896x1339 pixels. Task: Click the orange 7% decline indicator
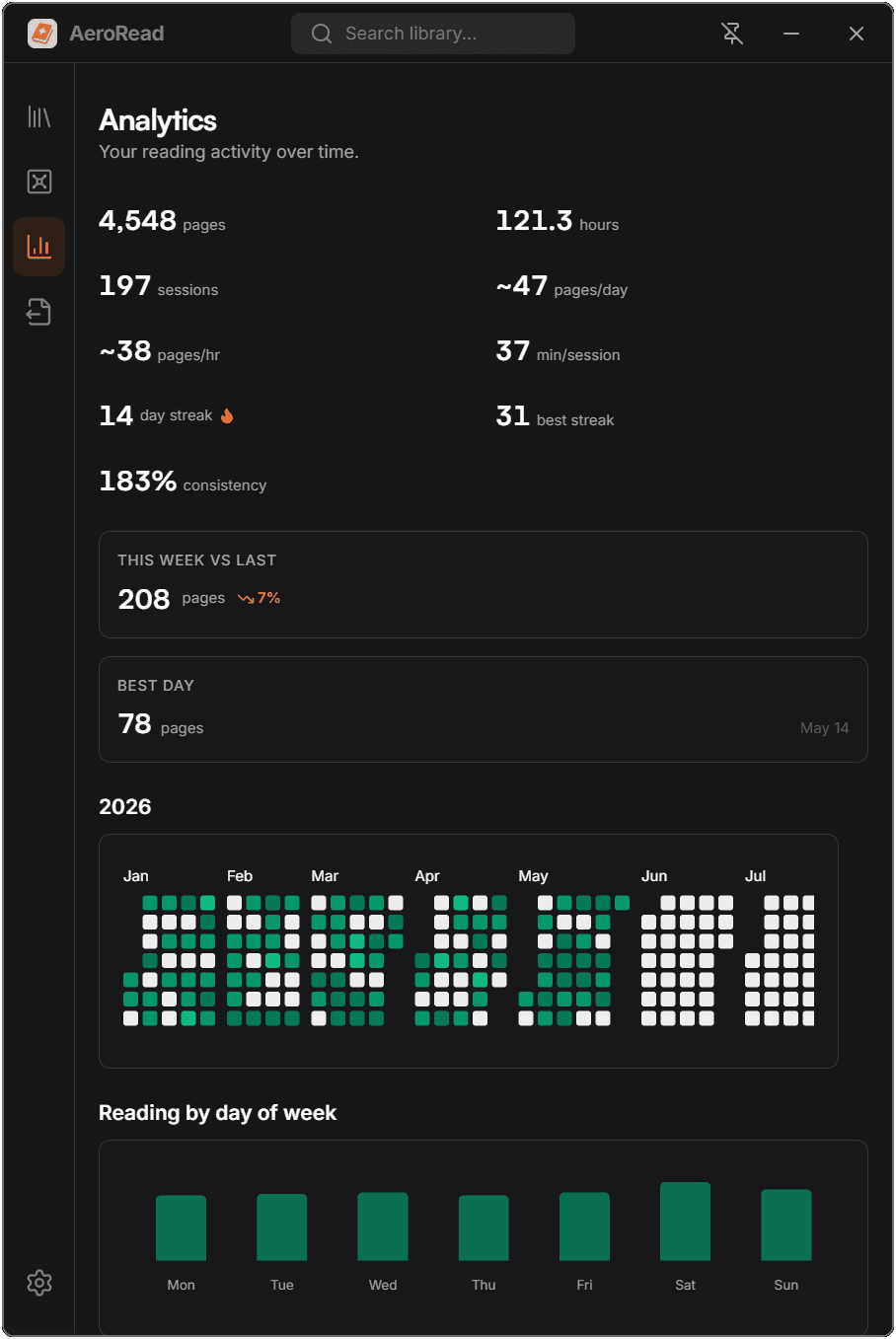pos(259,597)
